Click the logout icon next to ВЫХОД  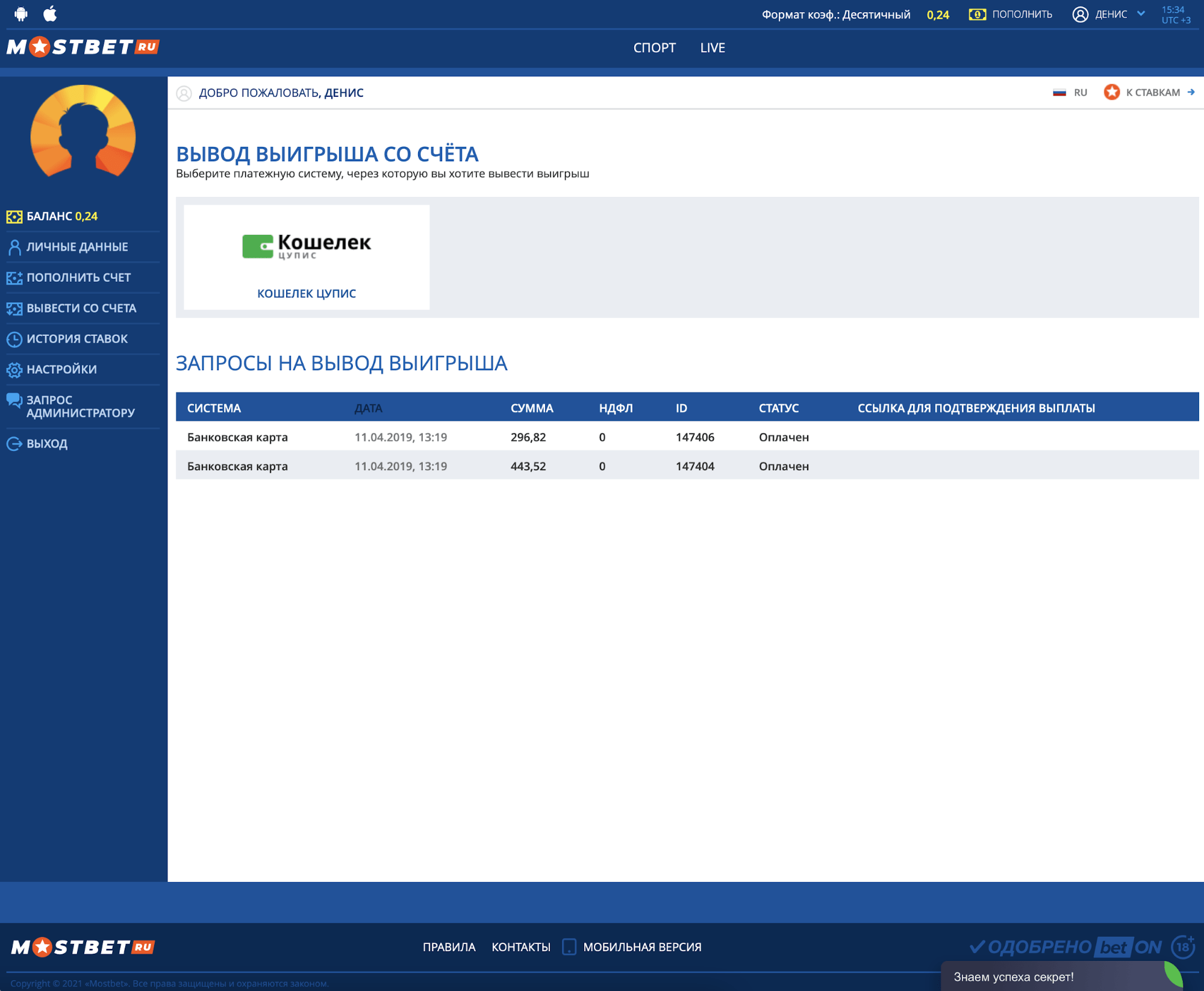pos(14,444)
